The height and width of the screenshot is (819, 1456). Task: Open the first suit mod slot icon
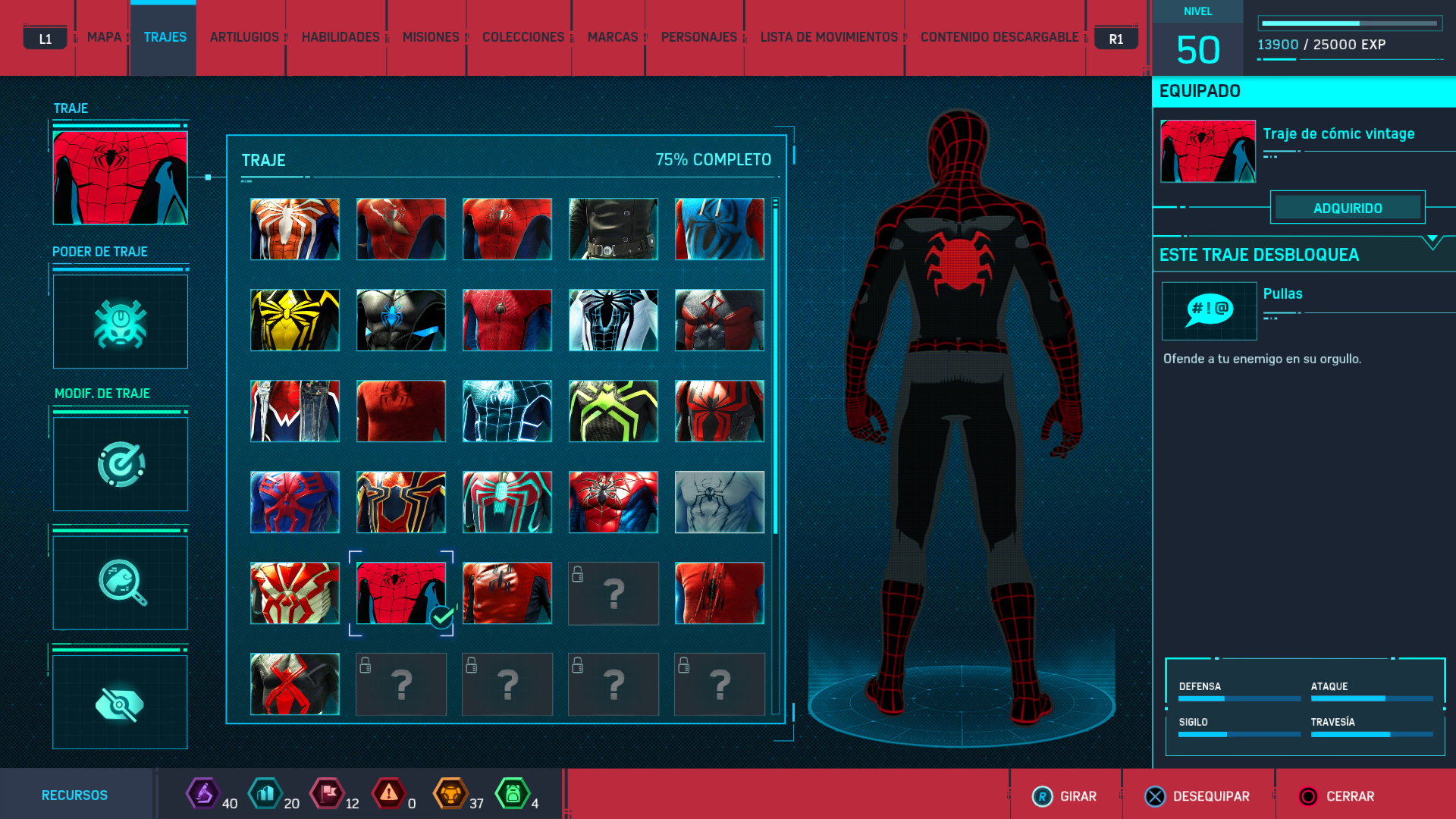[x=120, y=464]
